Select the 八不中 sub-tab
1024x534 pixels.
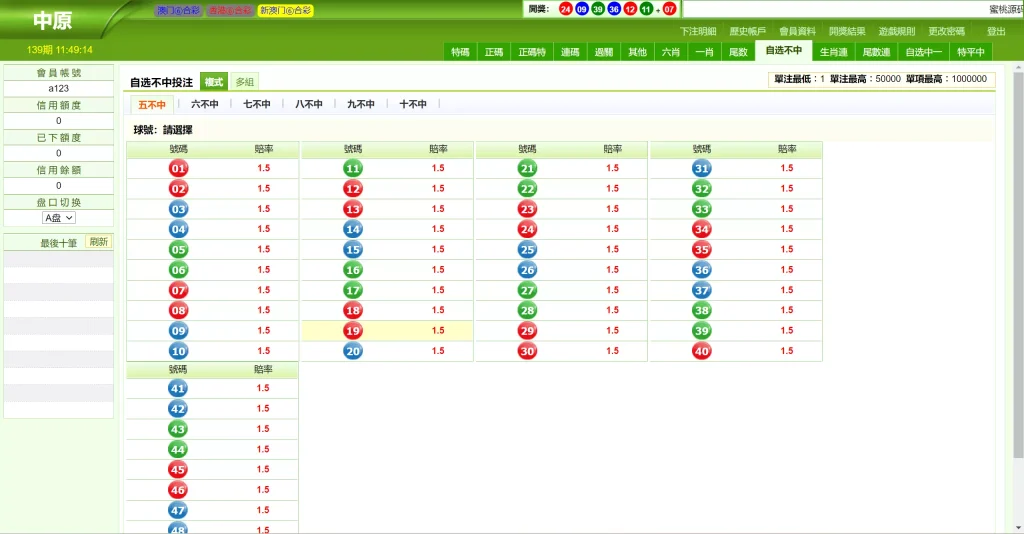pos(309,104)
